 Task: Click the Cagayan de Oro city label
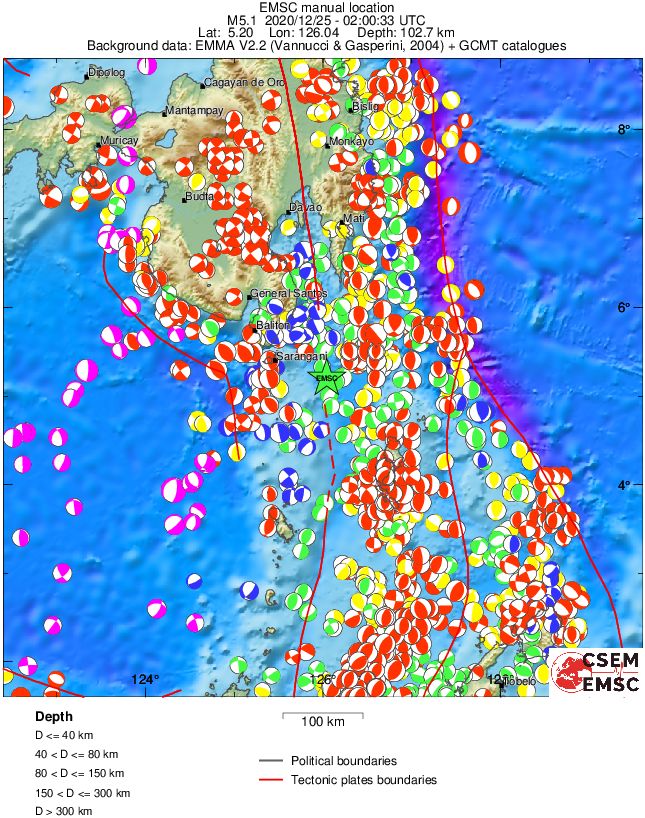click(x=244, y=82)
